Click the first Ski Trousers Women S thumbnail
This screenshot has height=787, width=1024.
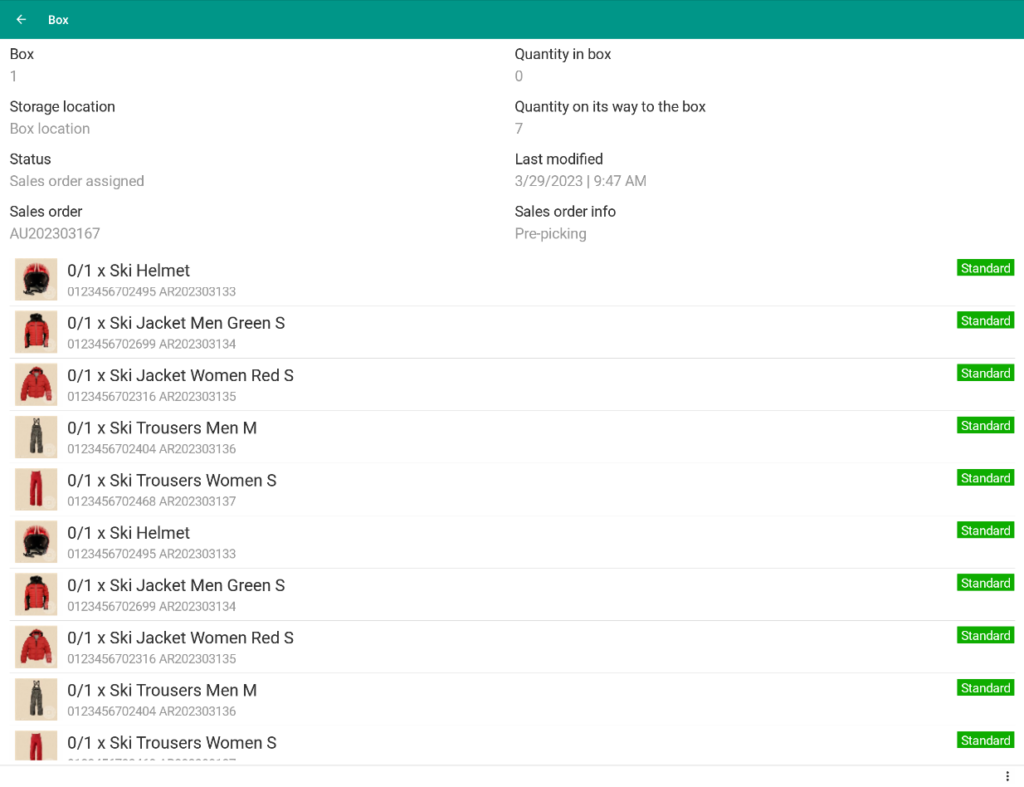point(36,489)
